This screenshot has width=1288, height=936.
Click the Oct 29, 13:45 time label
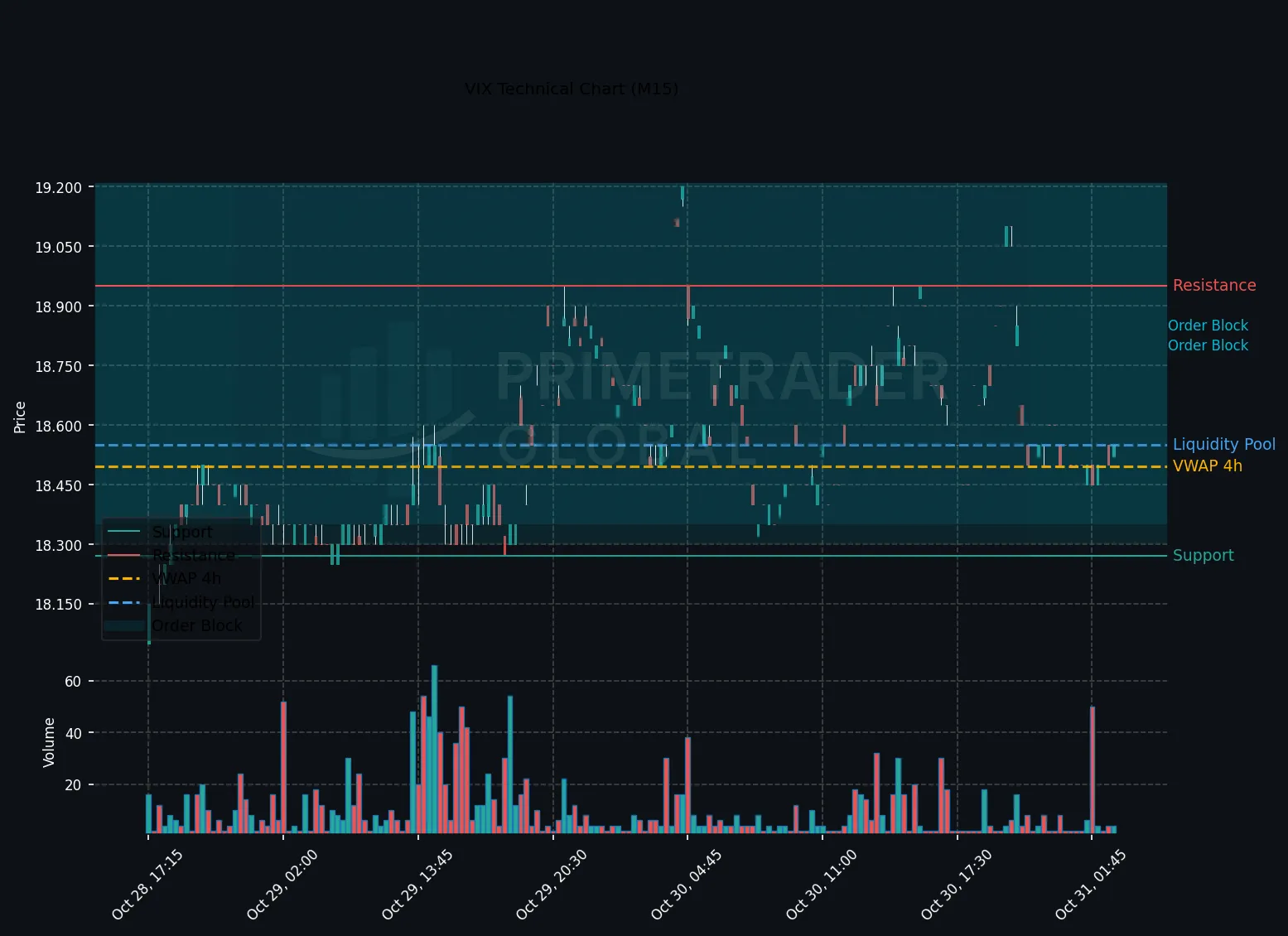click(x=417, y=884)
